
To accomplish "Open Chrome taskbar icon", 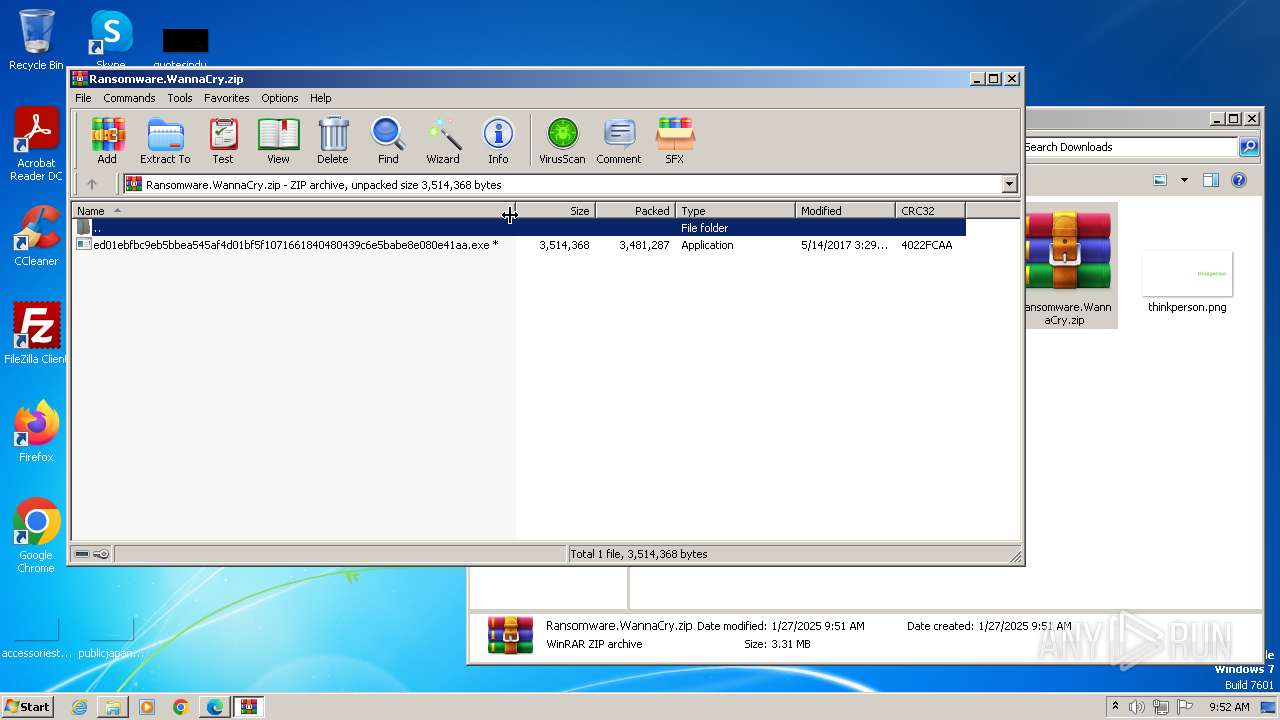I will coord(181,707).
